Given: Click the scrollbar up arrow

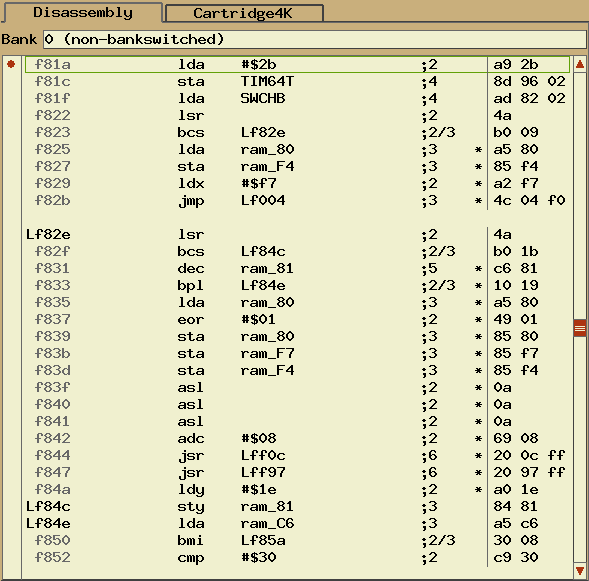Looking at the screenshot, I should [x=580, y=64].
